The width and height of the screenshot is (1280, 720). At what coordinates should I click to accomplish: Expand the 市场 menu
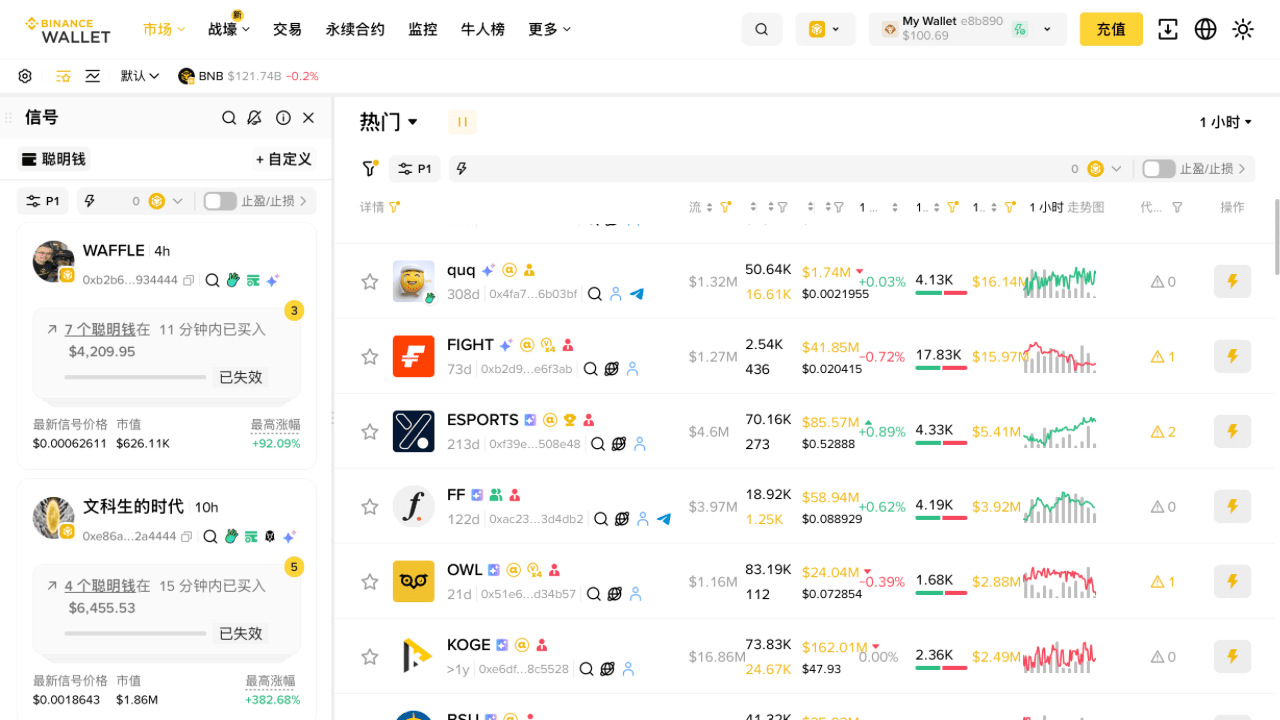tap(164, 29)
